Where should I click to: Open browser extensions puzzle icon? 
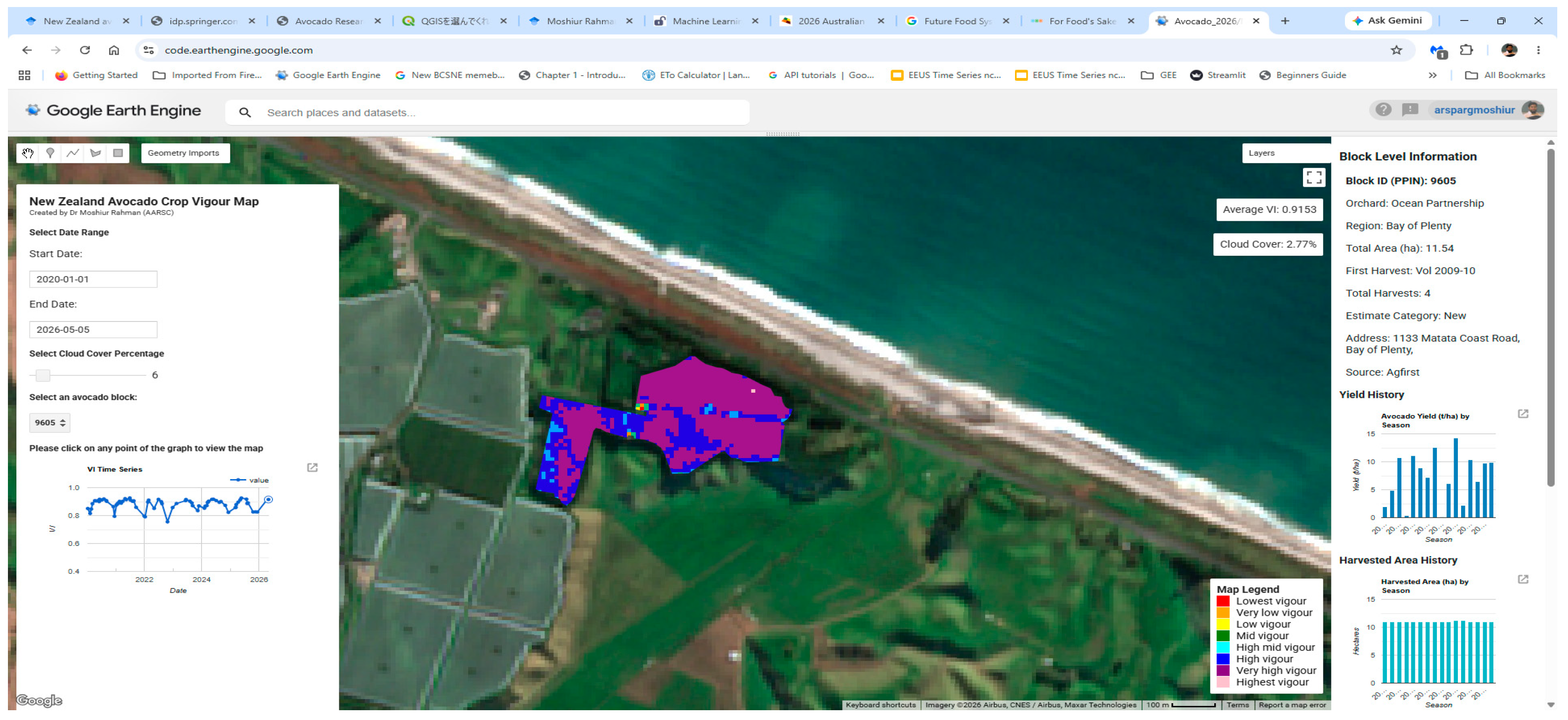pos(1466,50)
